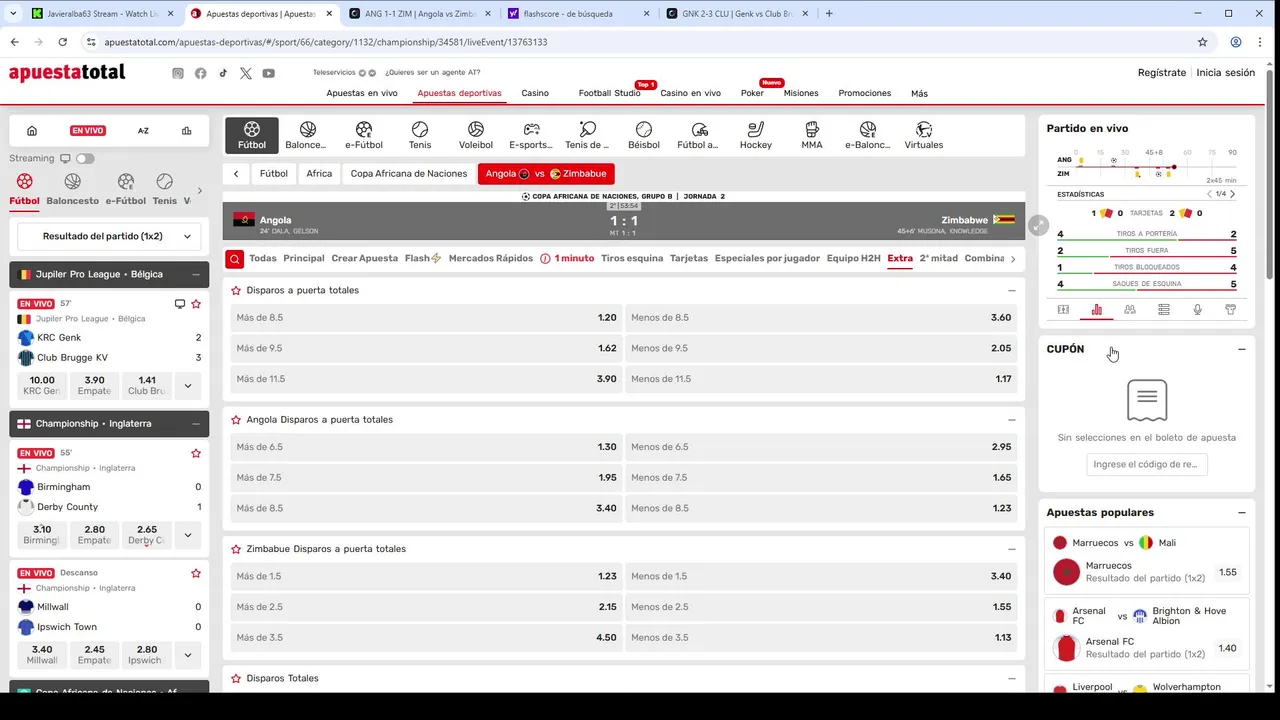Collapse the CUPÓN panel
Screen dimensions: 1280x720
tap(1242, 349)
